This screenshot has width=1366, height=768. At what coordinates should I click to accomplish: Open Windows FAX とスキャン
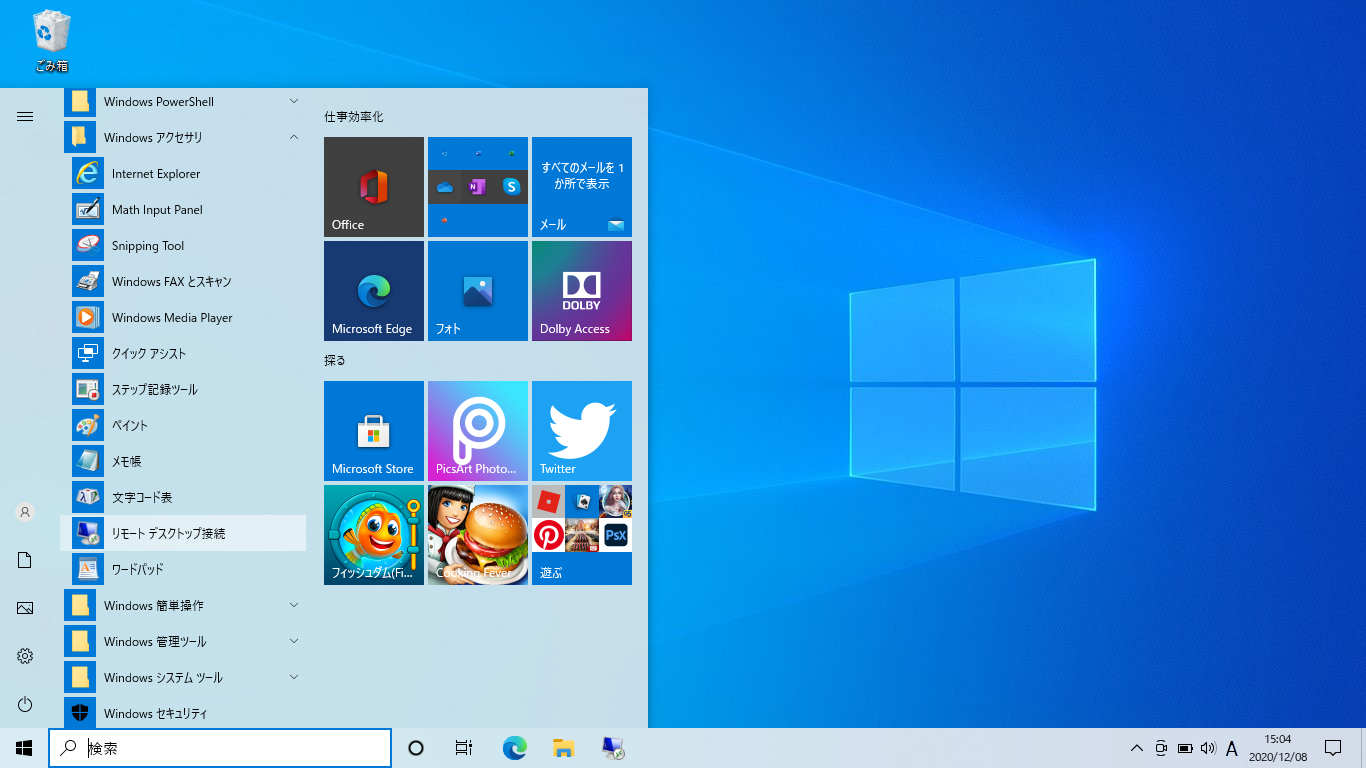[x=183, y=281]
